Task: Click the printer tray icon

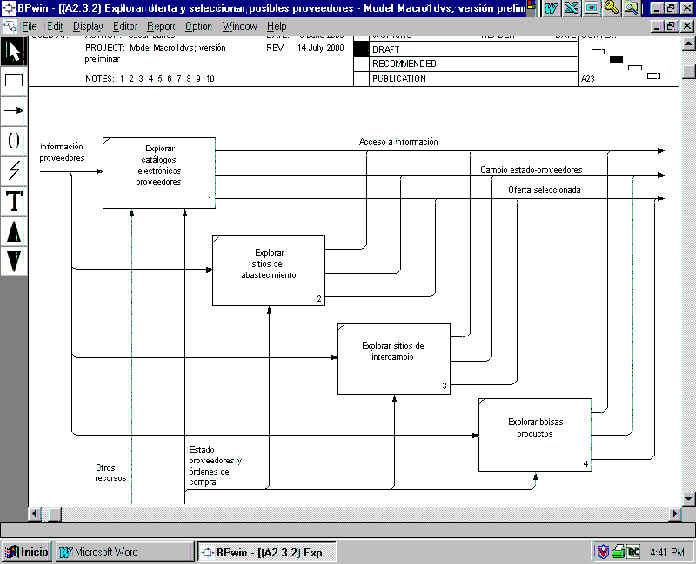Action: click(x=618, y=552)
